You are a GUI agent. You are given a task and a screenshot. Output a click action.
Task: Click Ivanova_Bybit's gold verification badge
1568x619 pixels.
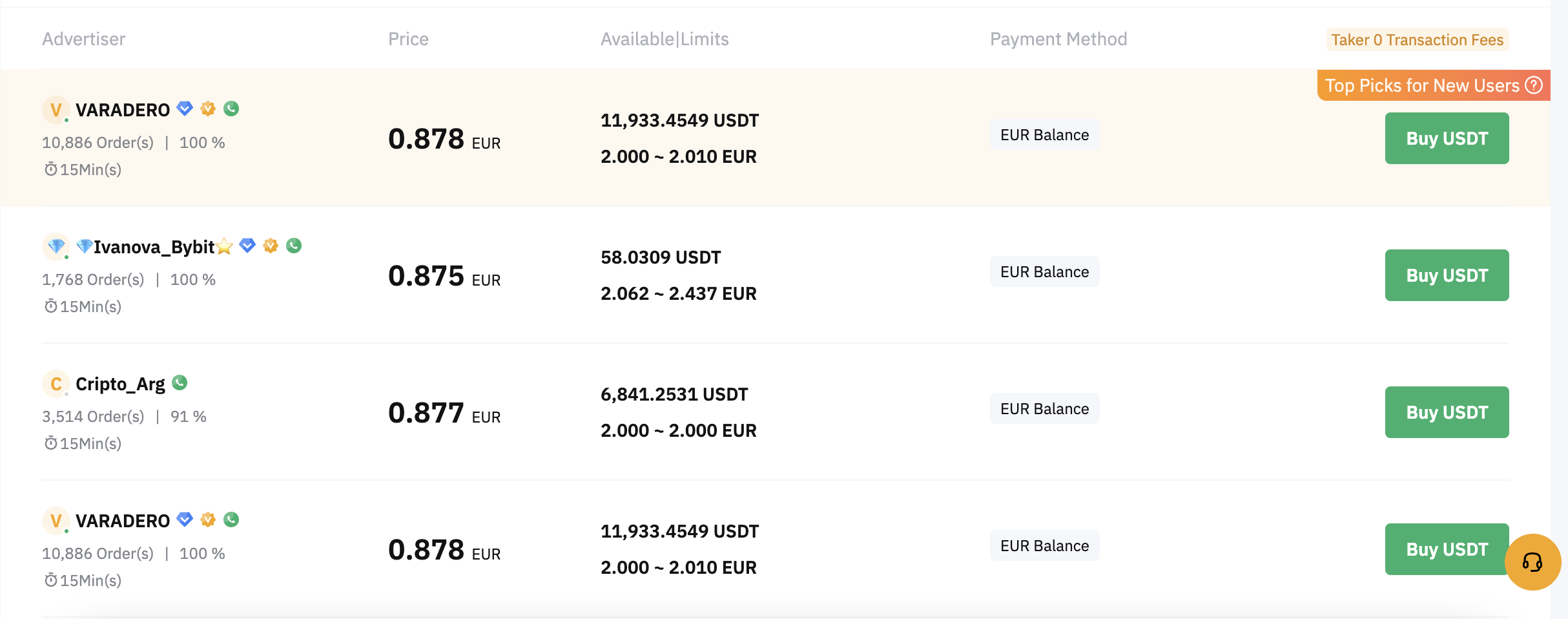[x=271, y=246]
